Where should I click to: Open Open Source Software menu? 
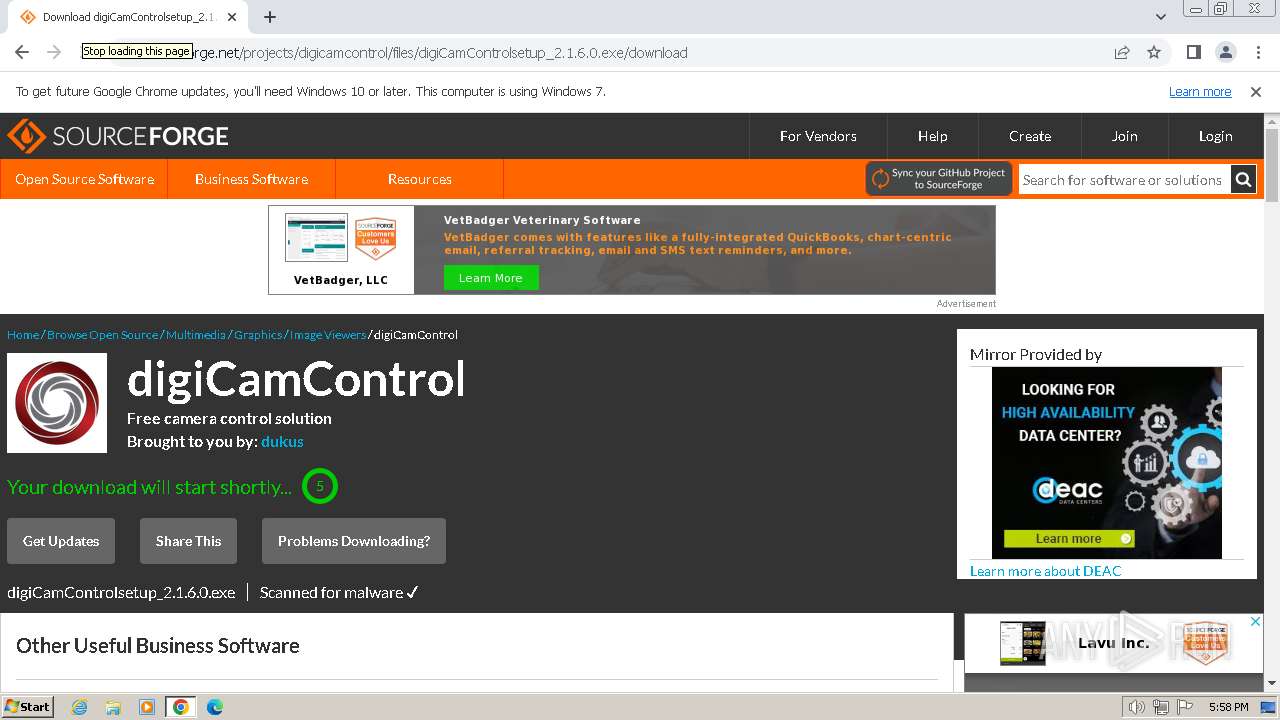tap(84, 179)
